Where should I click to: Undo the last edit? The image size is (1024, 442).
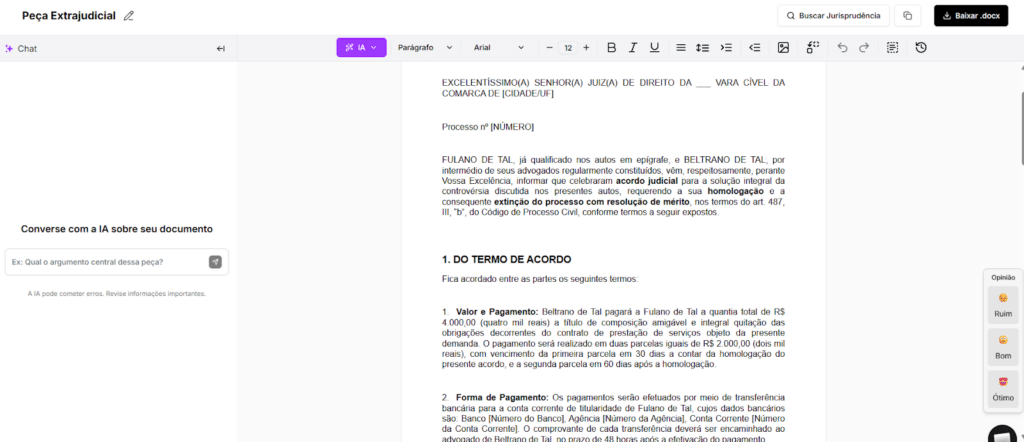842,48
